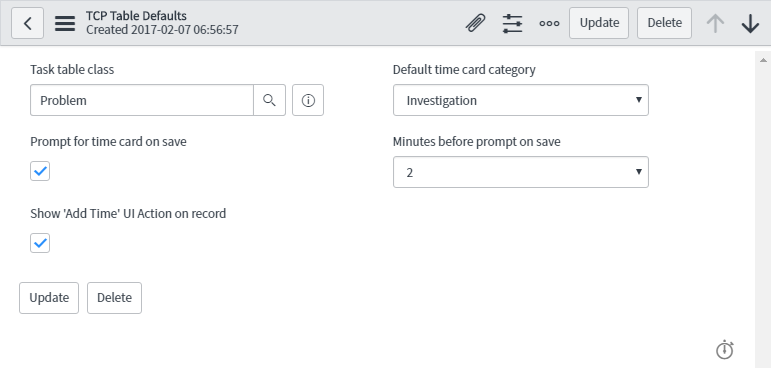Image resolution: width=771 pixels, height=368 pixels.
Task: Click the bottom Update button
Action: pos(49,298)
